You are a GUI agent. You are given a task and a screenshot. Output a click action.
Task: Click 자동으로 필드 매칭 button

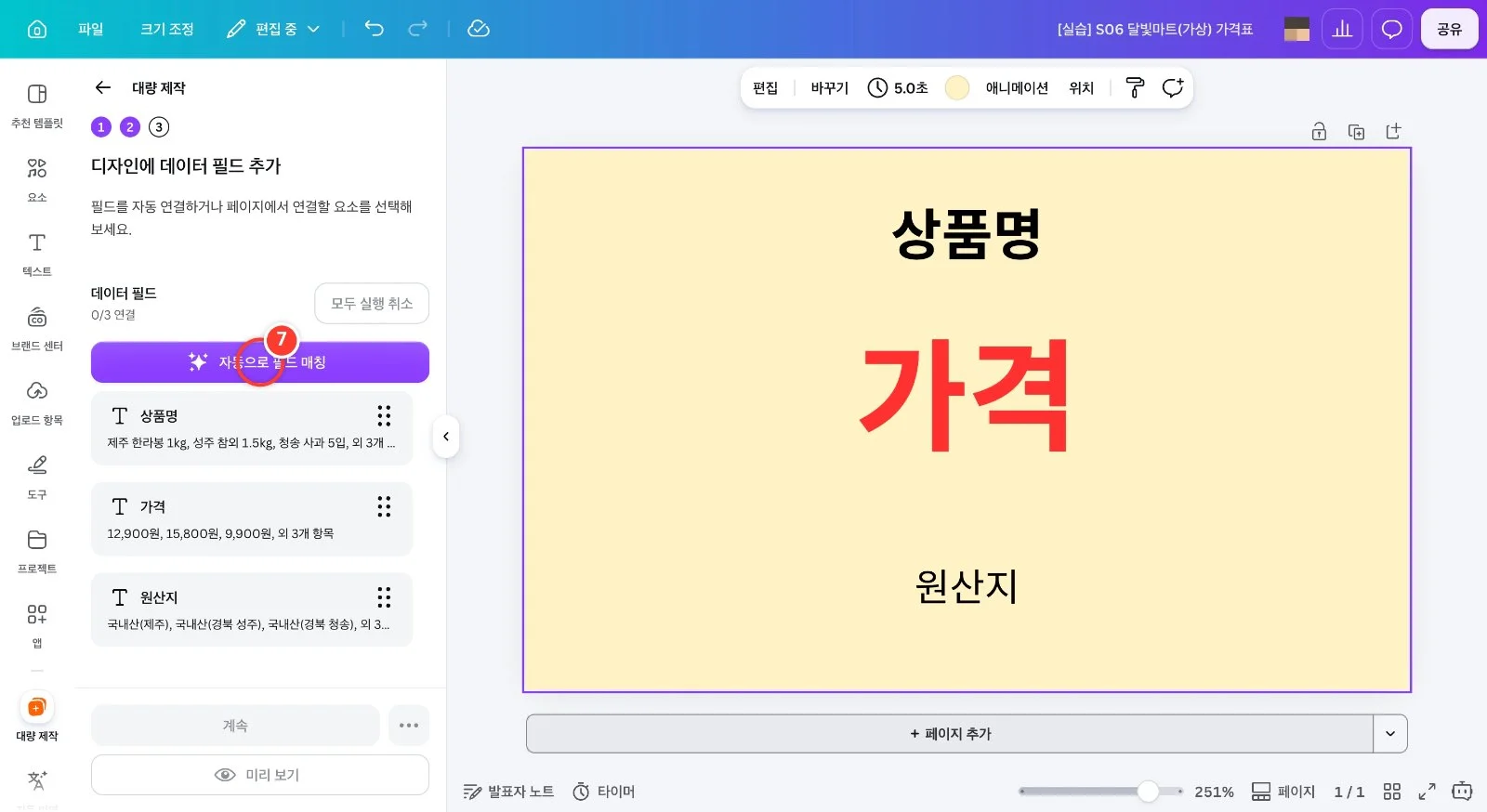tap(260, 362)
